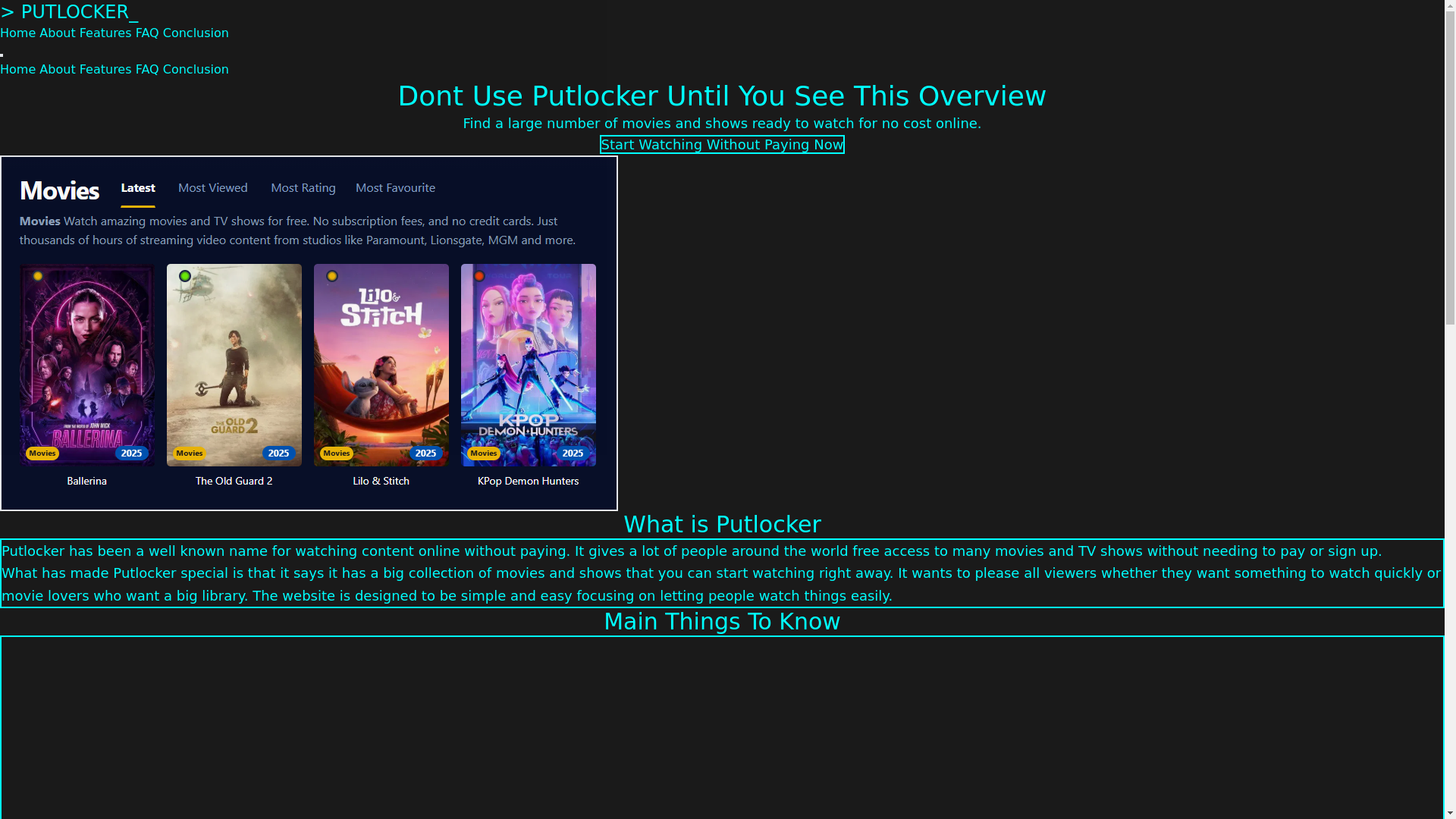This screenshot has width=1456, height=819.
Task: Select About in the second navigation row
Action: point(58,70)
